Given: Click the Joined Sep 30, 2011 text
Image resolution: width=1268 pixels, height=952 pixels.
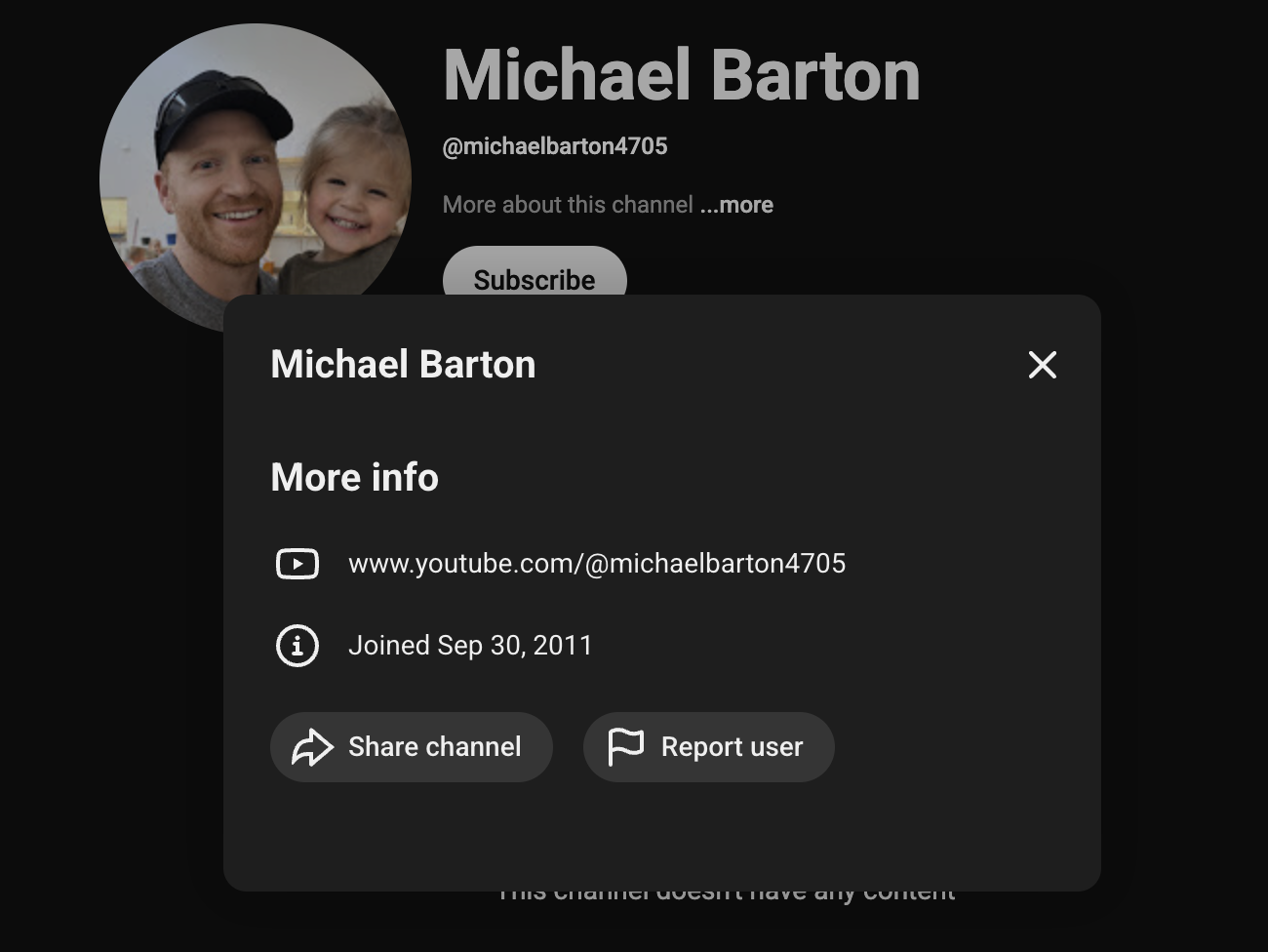Looking at the screenshot, I should 470,646.
